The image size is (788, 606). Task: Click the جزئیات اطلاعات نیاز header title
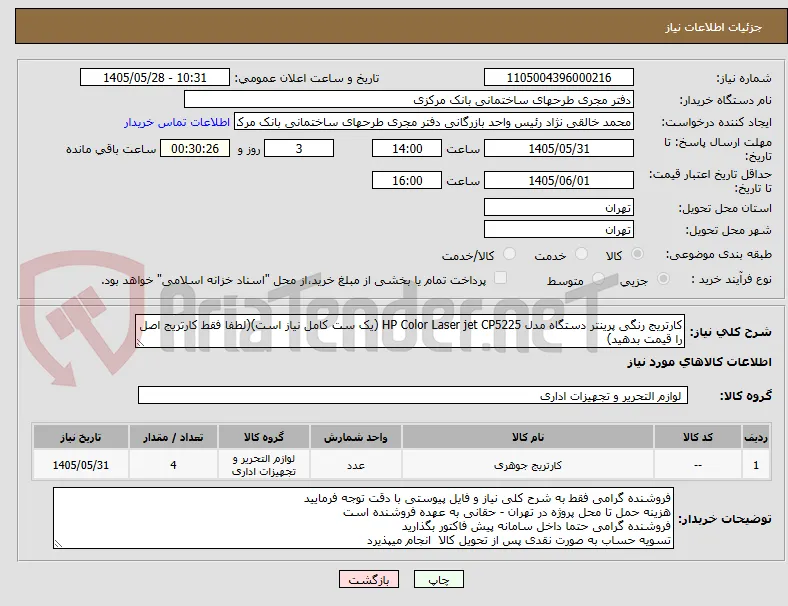point(714,27)
